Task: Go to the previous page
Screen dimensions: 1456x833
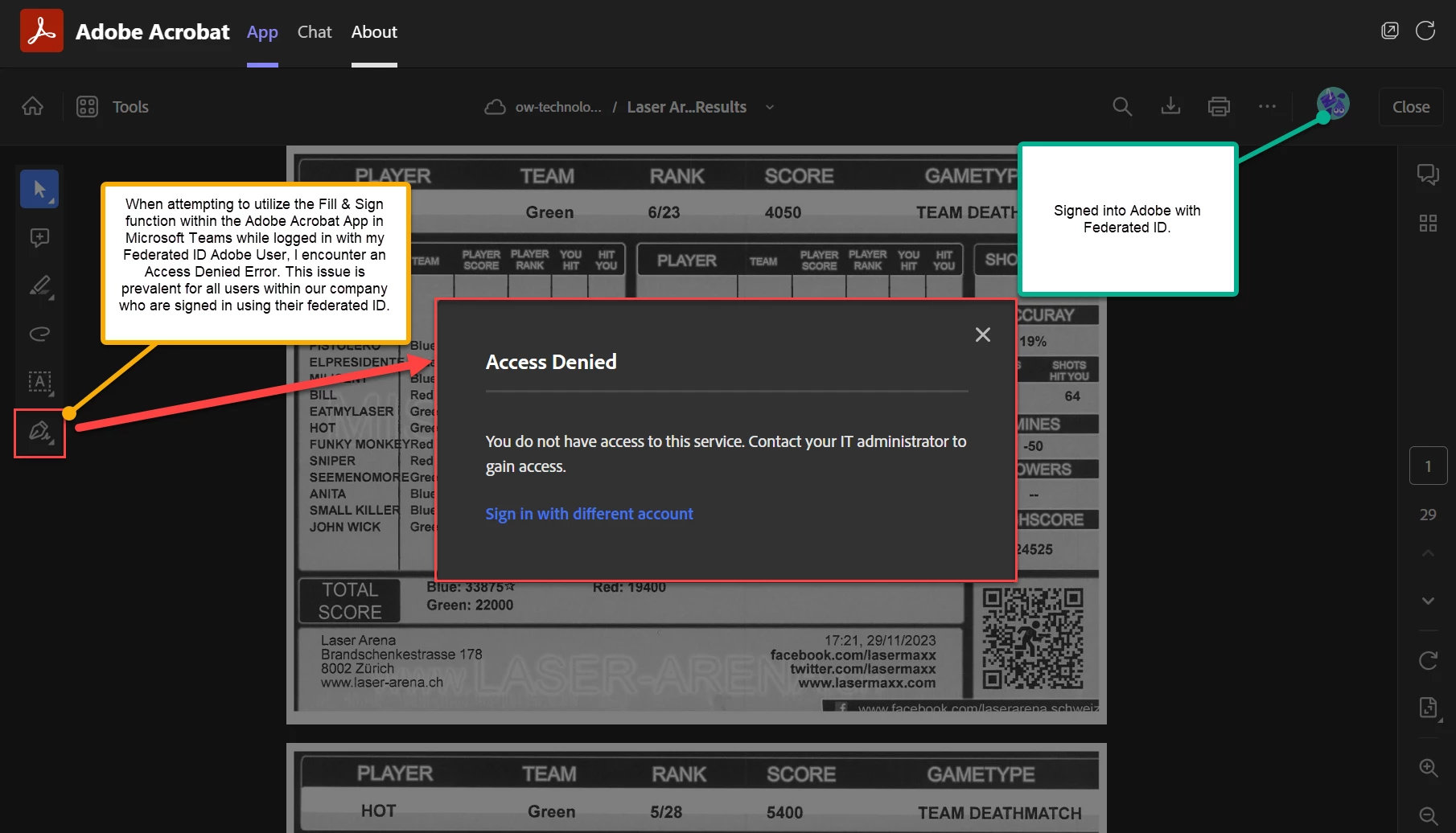Action: 1428,553
